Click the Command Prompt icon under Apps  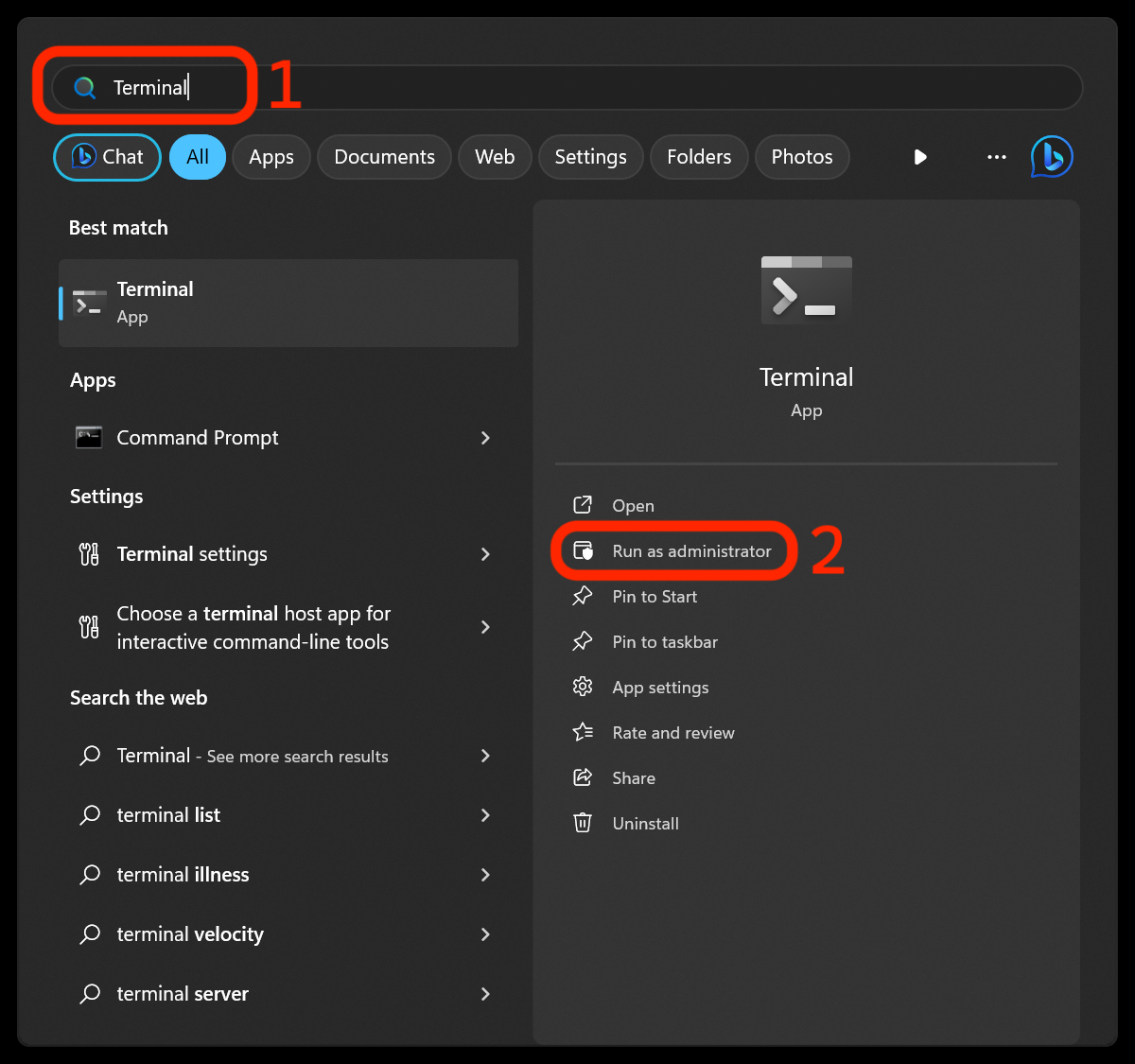coord(88,437)
